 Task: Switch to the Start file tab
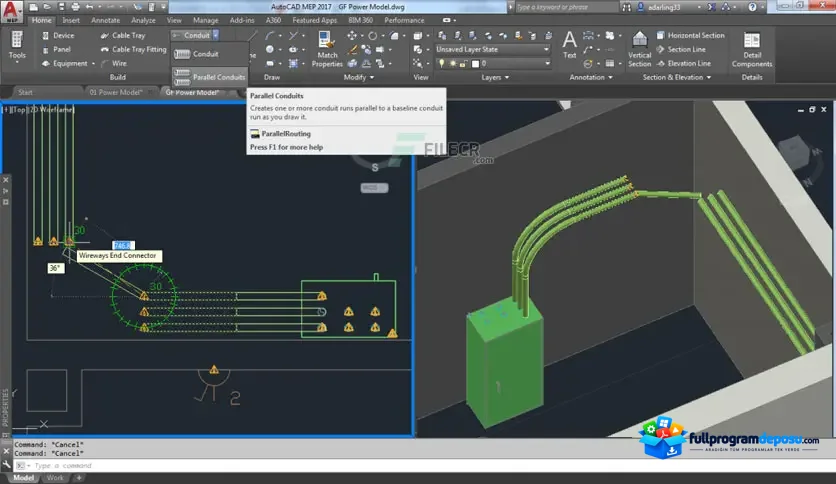[x=25, y=92]
